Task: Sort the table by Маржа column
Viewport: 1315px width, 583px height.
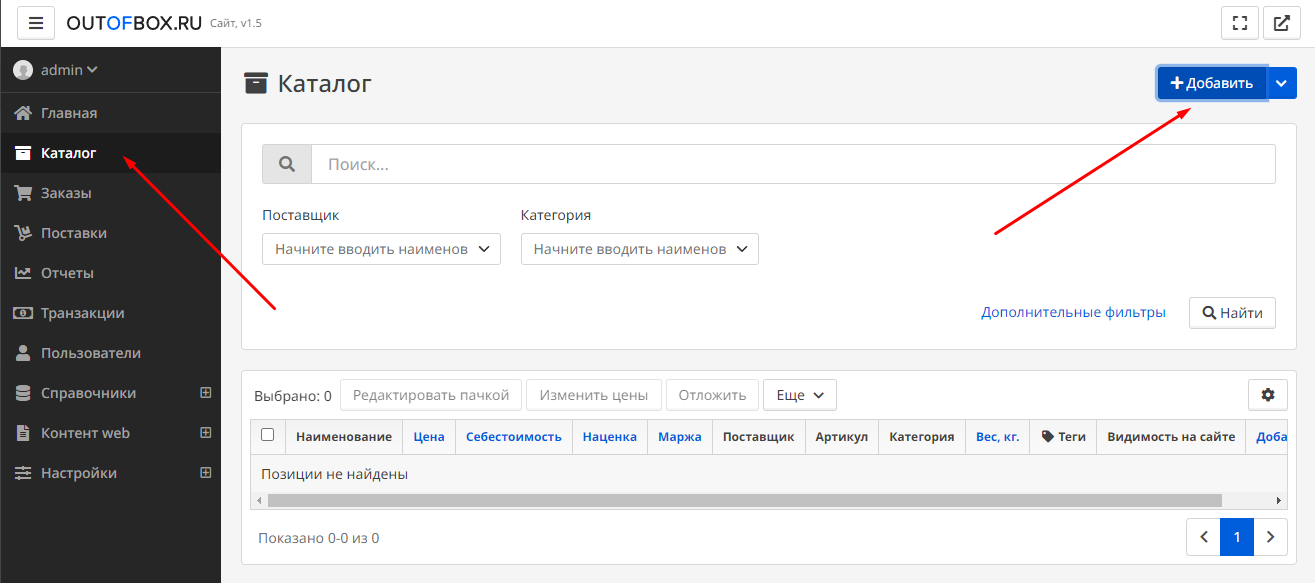Action: 680,437
